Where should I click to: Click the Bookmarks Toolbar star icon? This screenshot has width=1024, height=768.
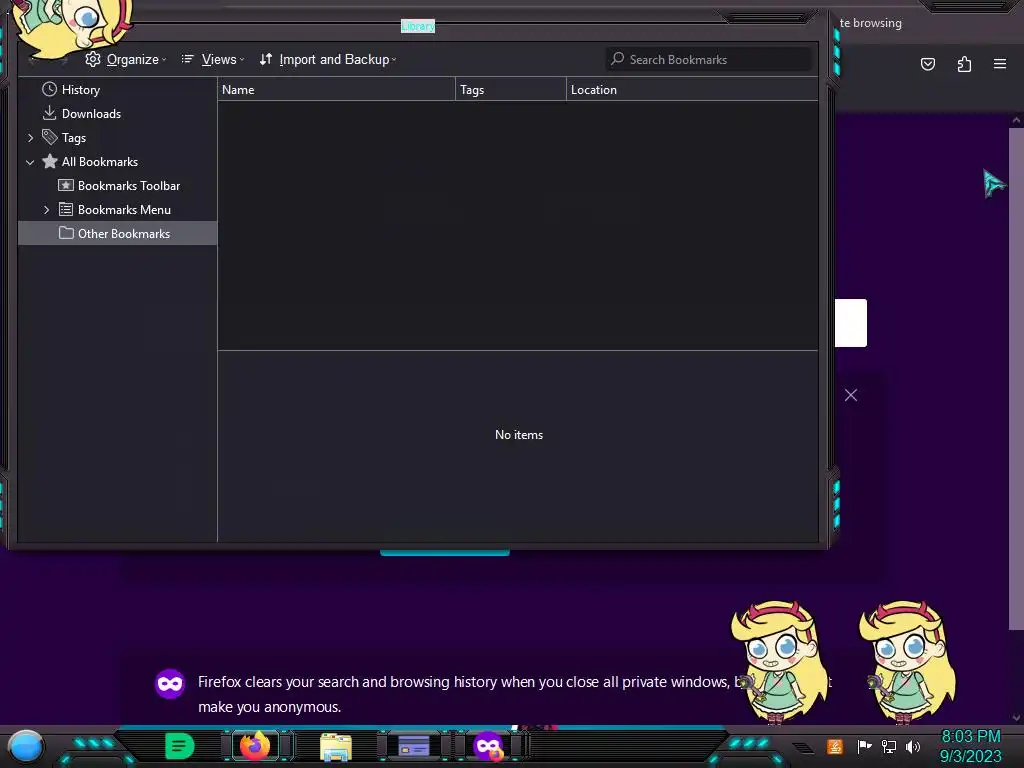coord(66,185)
